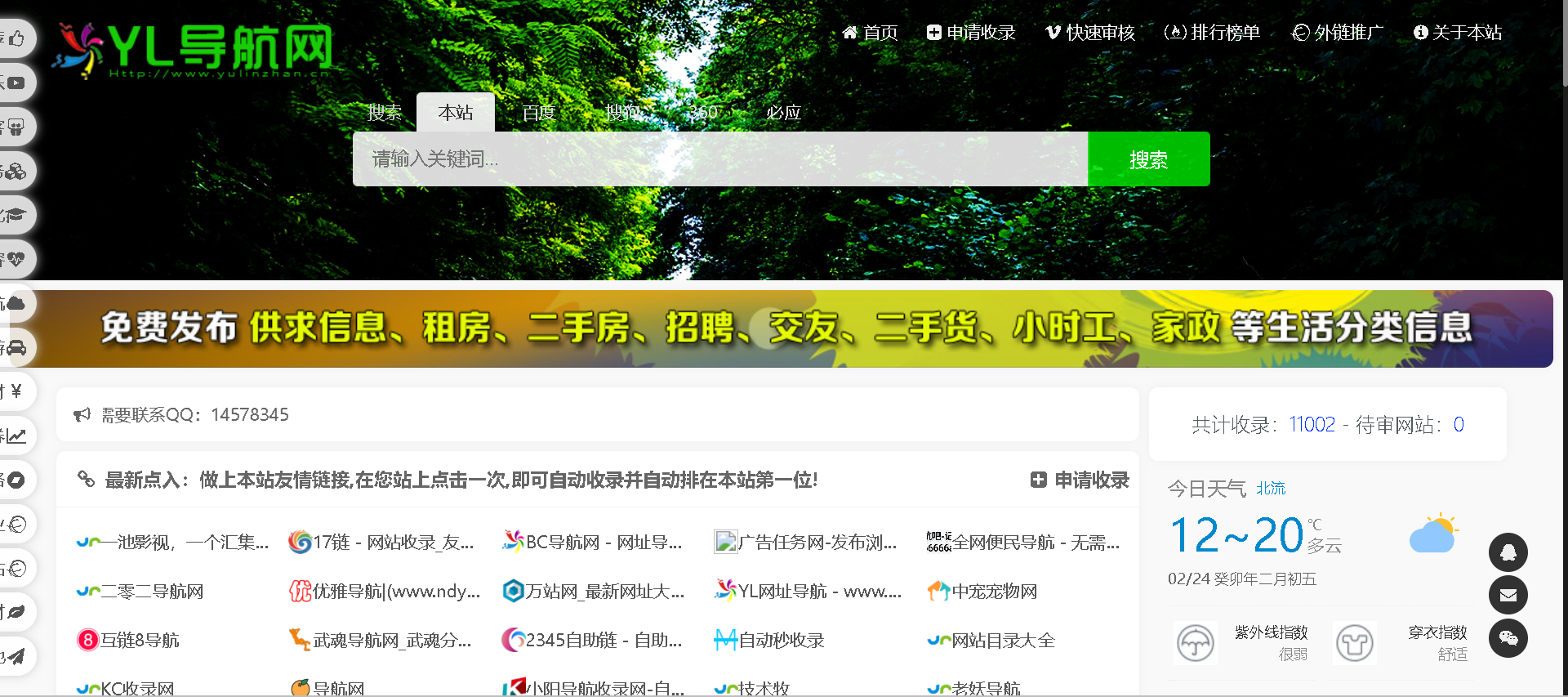Click the YL导航网 logo
The width and height of the screenshot is (1568, 697).
[x=194, y=51]
